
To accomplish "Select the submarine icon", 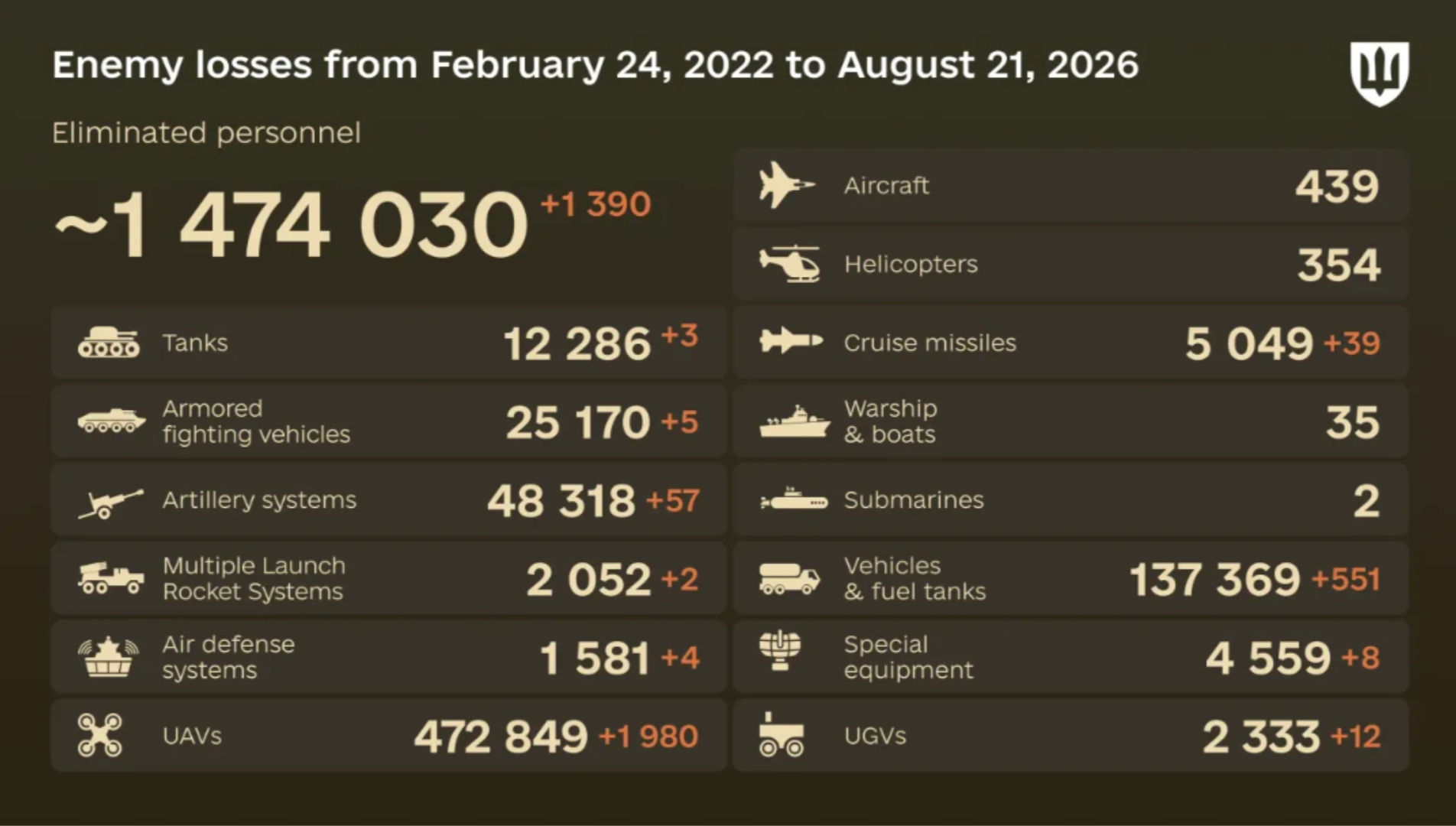I will 794,500.
